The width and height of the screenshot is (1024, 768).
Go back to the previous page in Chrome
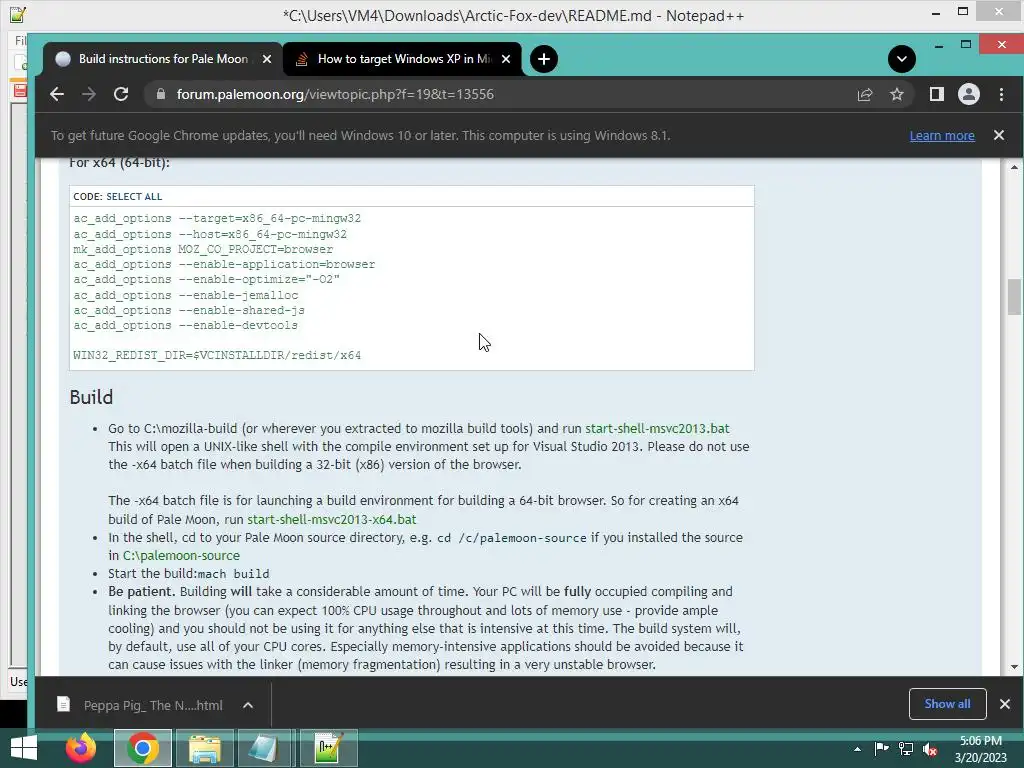57,94
